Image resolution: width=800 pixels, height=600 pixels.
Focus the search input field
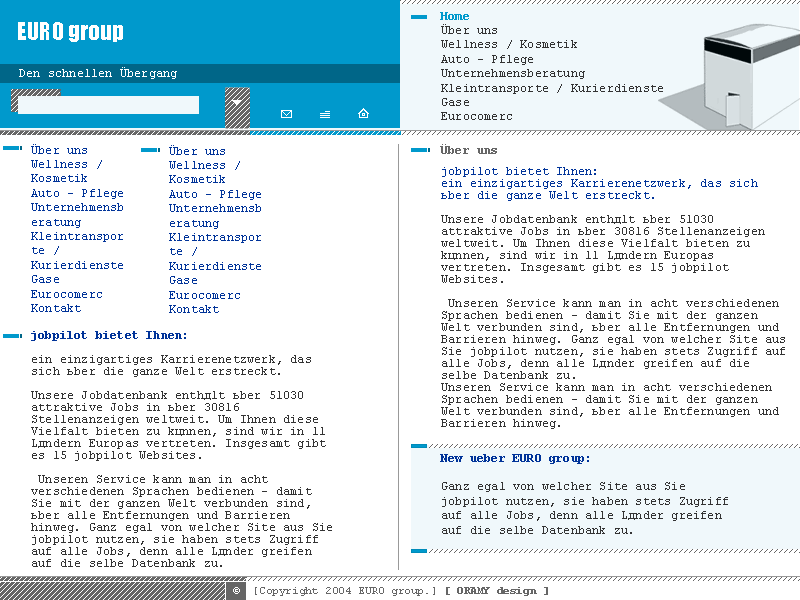pos(108,105)
